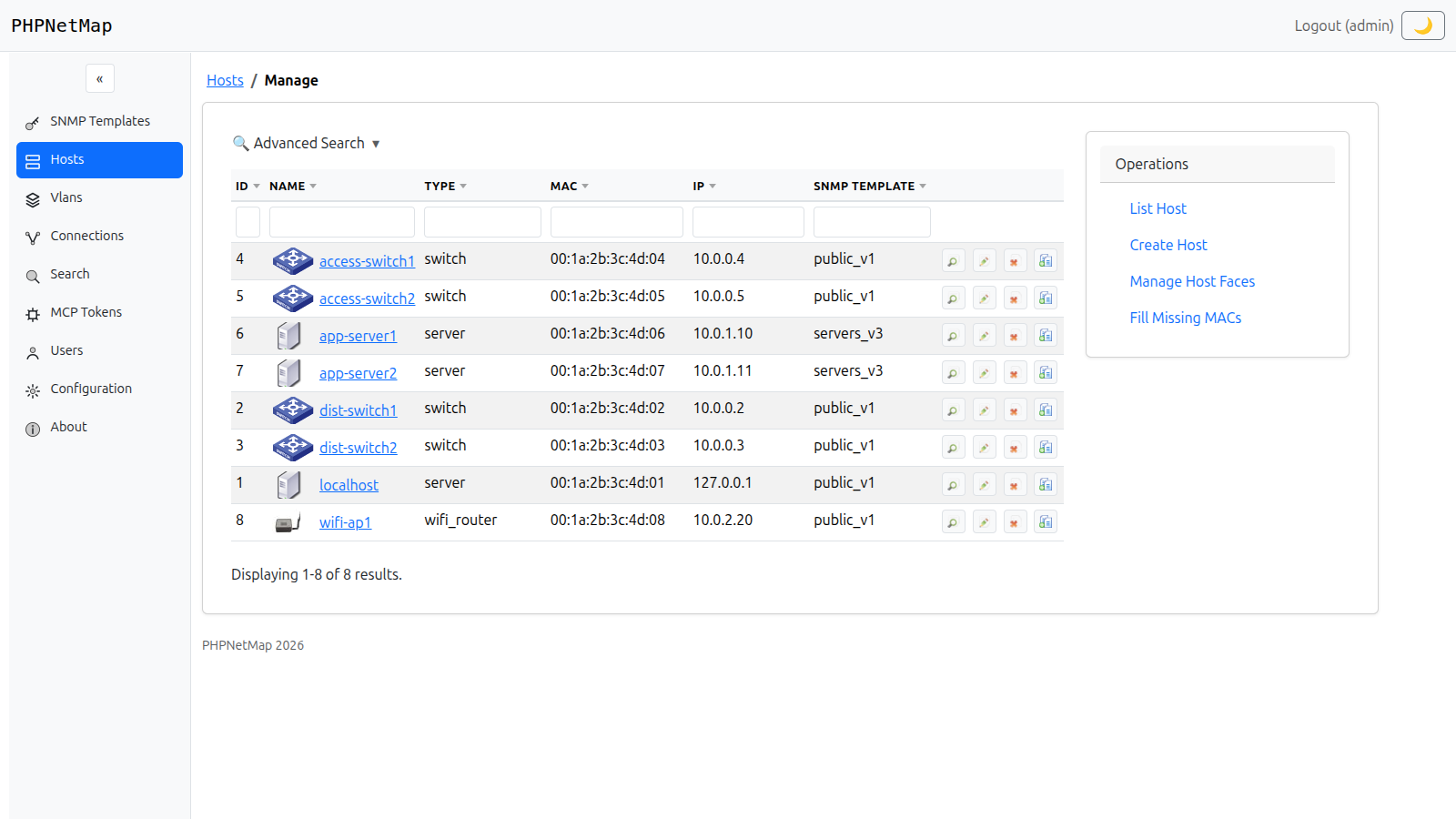Edit access-switch2 with the pencil icon
Viewport: 1456px width, 819px height.
point(984,298)
